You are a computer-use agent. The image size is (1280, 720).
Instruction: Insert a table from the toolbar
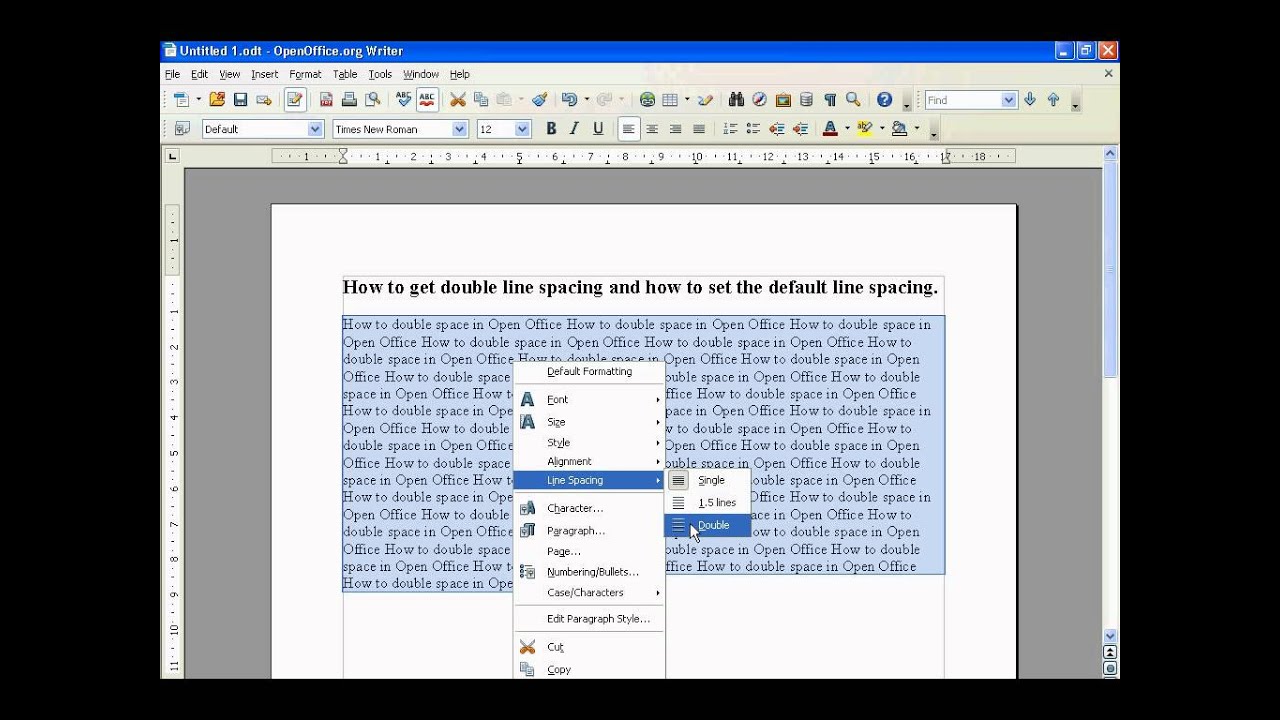[x=670, y=100]
